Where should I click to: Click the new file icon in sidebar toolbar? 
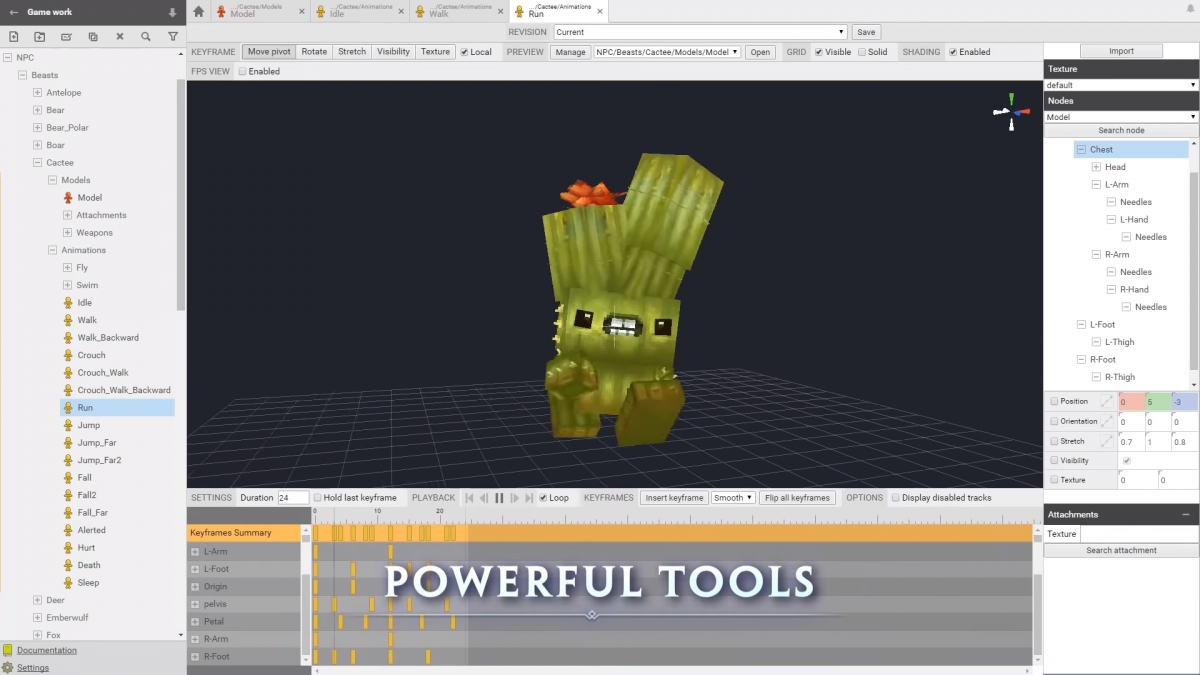13,36
